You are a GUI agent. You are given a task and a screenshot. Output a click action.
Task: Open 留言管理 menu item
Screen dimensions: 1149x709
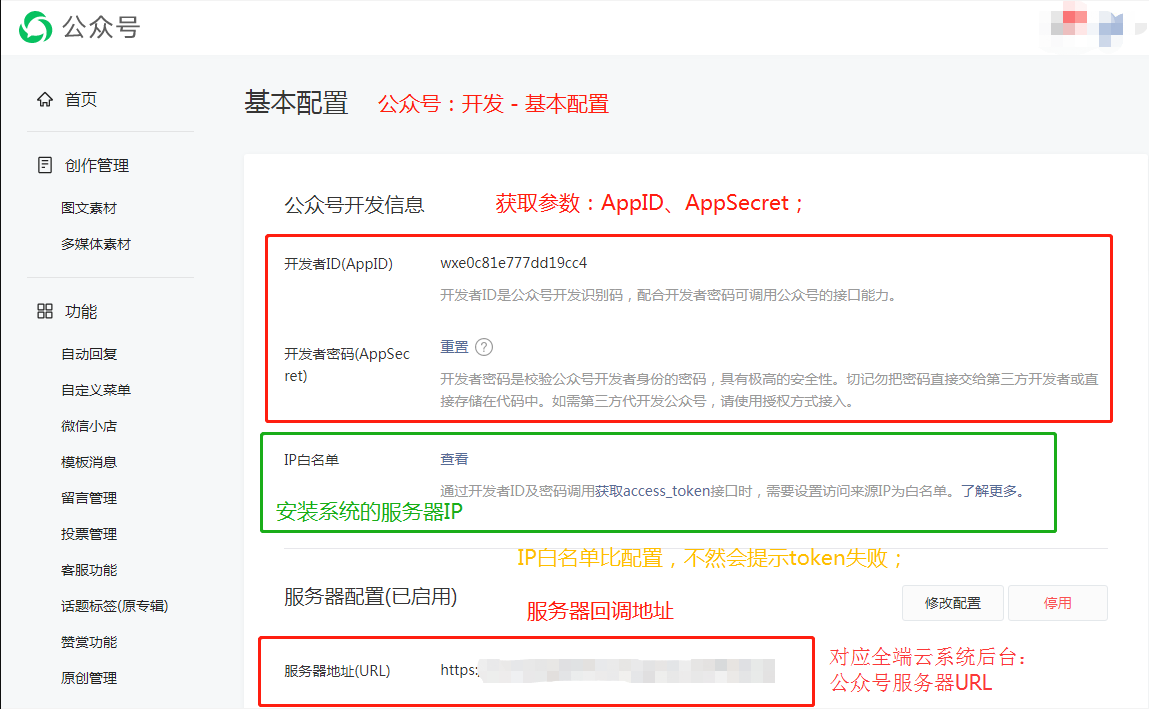point(89,498)
